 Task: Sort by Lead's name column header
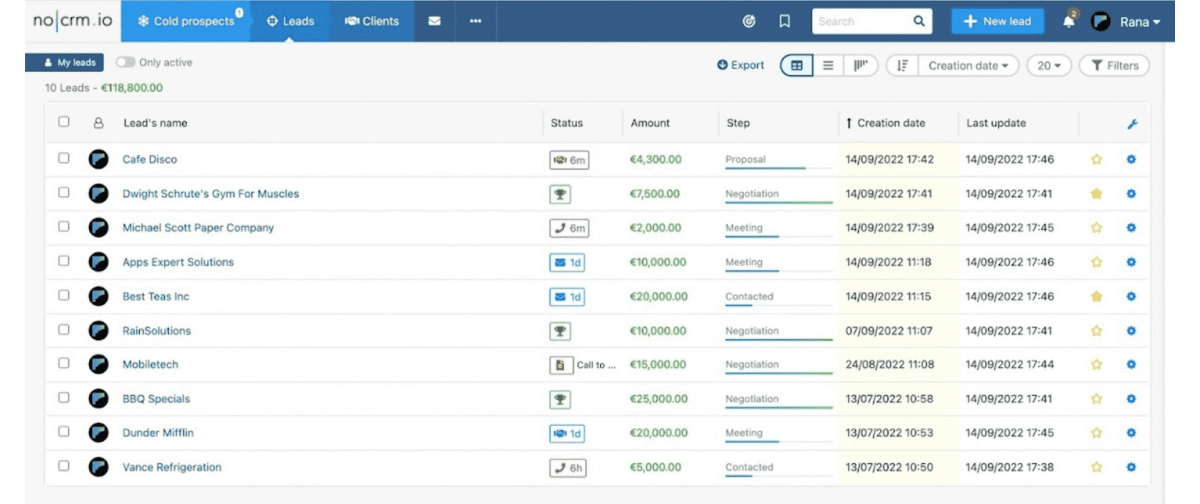(155, 124)
